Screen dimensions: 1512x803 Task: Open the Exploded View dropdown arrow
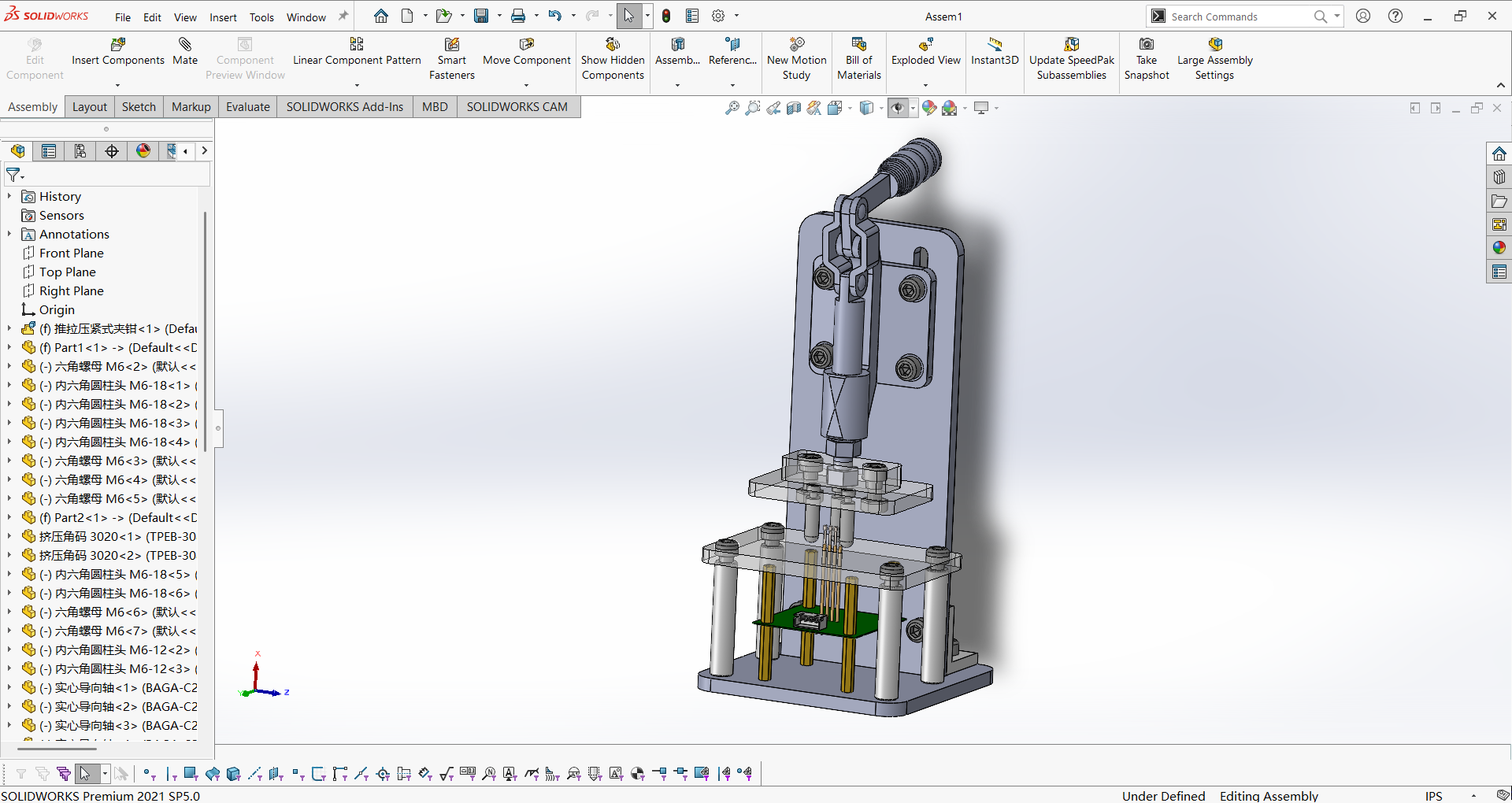point(925,85)
